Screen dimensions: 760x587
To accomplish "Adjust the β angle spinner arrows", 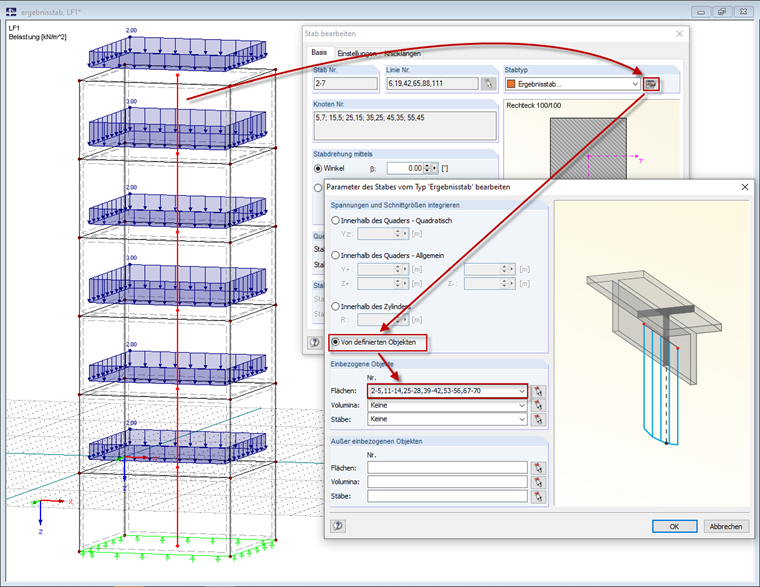I will click(x=427, y=168).
